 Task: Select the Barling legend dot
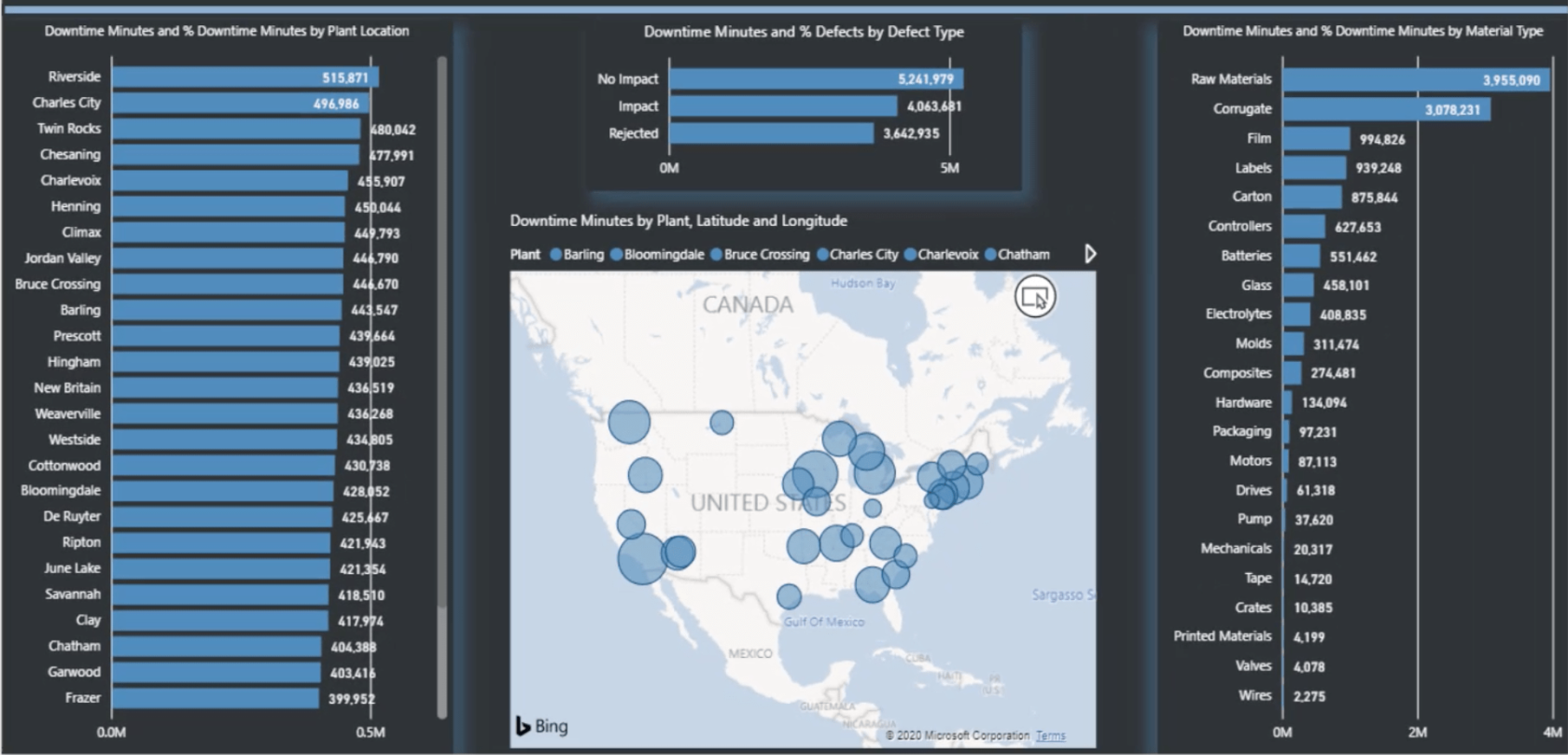pos(555,255)
